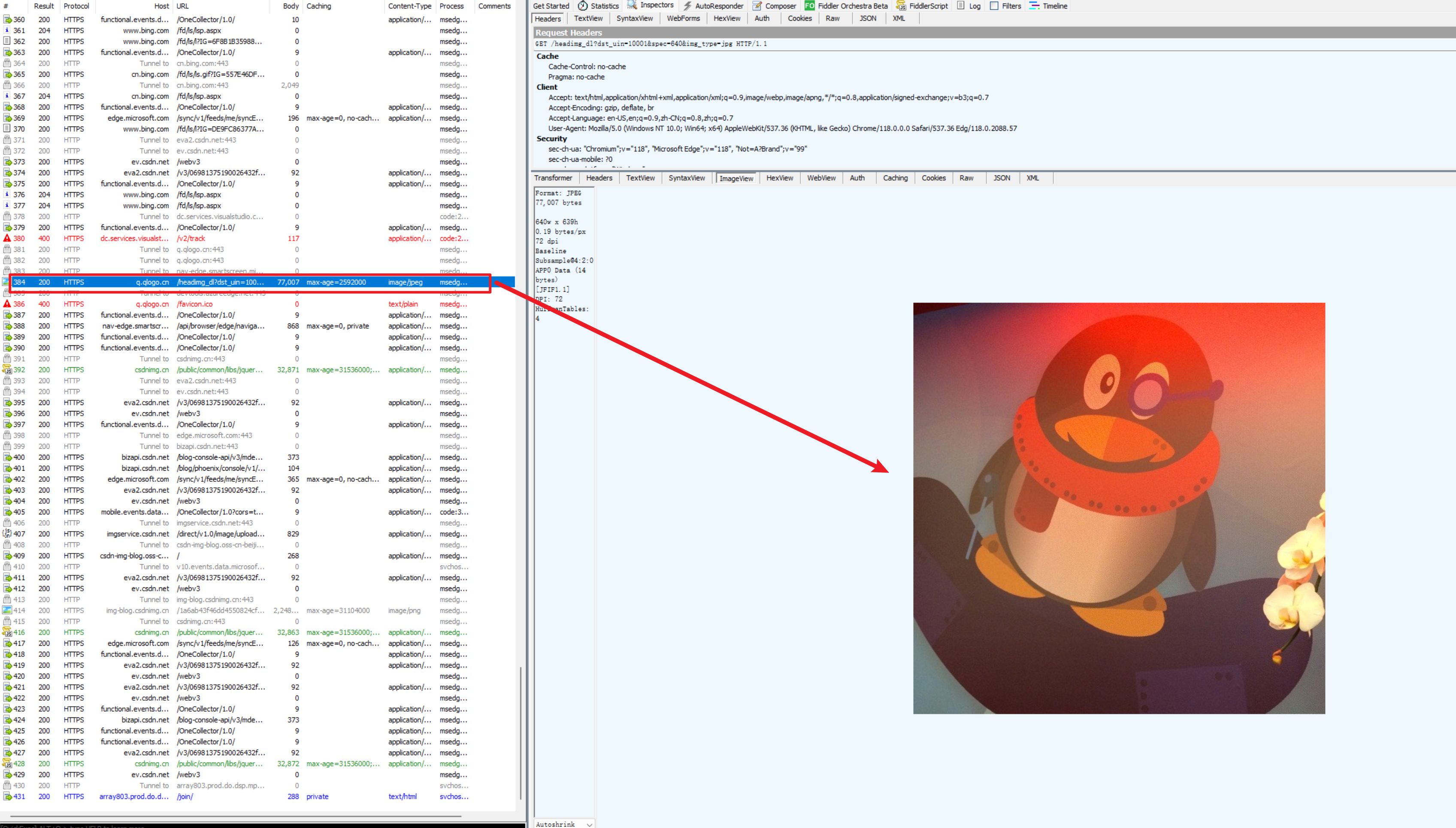Image resolution: width=1456 pixels, height=828 pixels.
Task: Select session 388 nav-edge.smartscreen row
Action: click(x=259, y=326)
